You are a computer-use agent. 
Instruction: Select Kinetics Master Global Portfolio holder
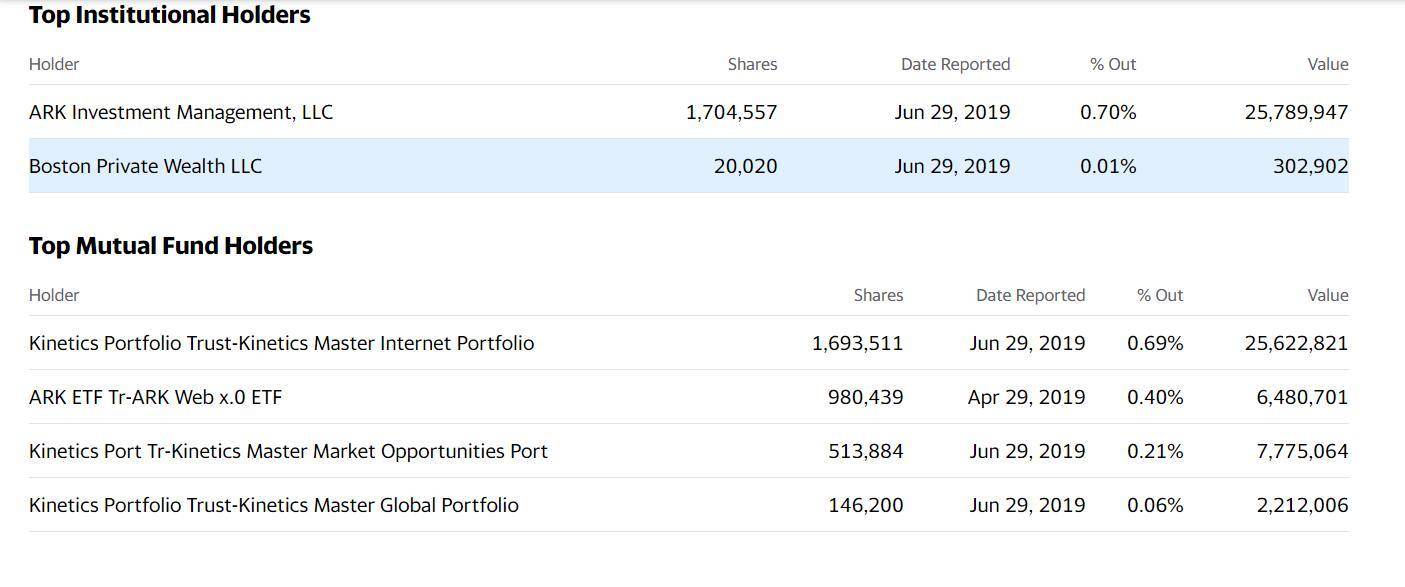pyautogui.click(x=274, y=505)
